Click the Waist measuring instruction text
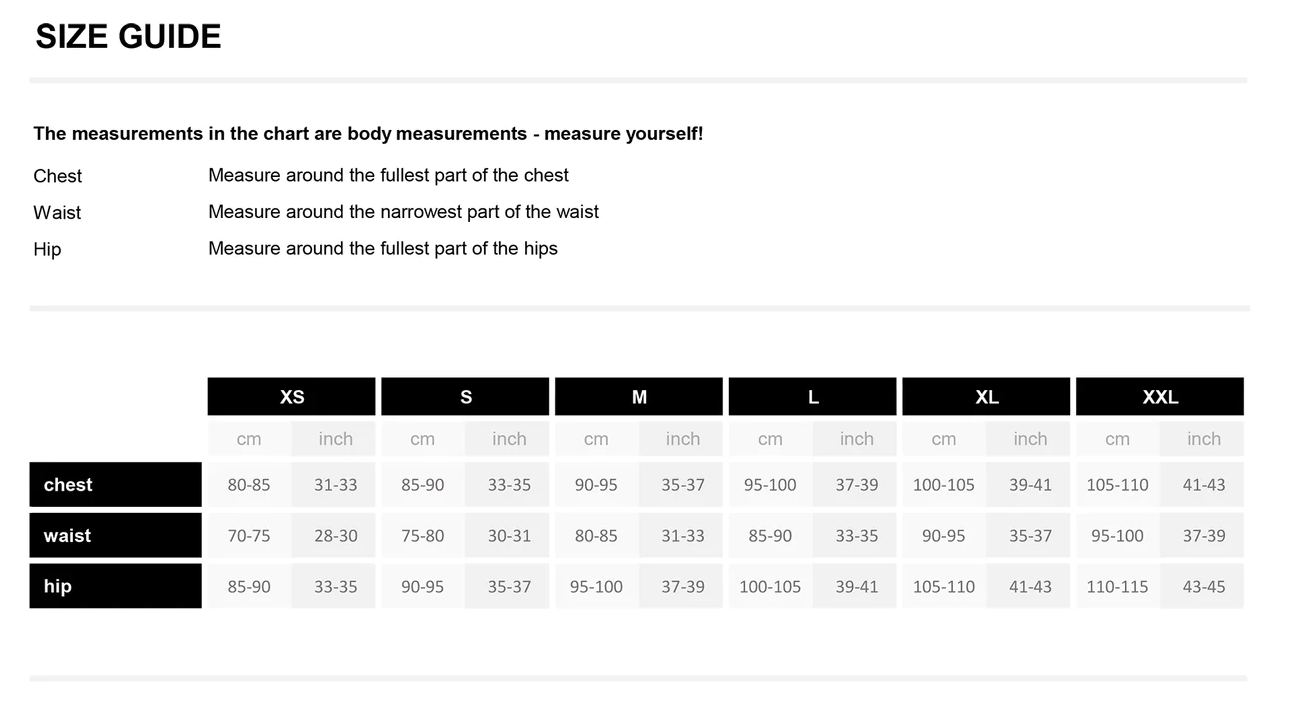 (403, 212)
